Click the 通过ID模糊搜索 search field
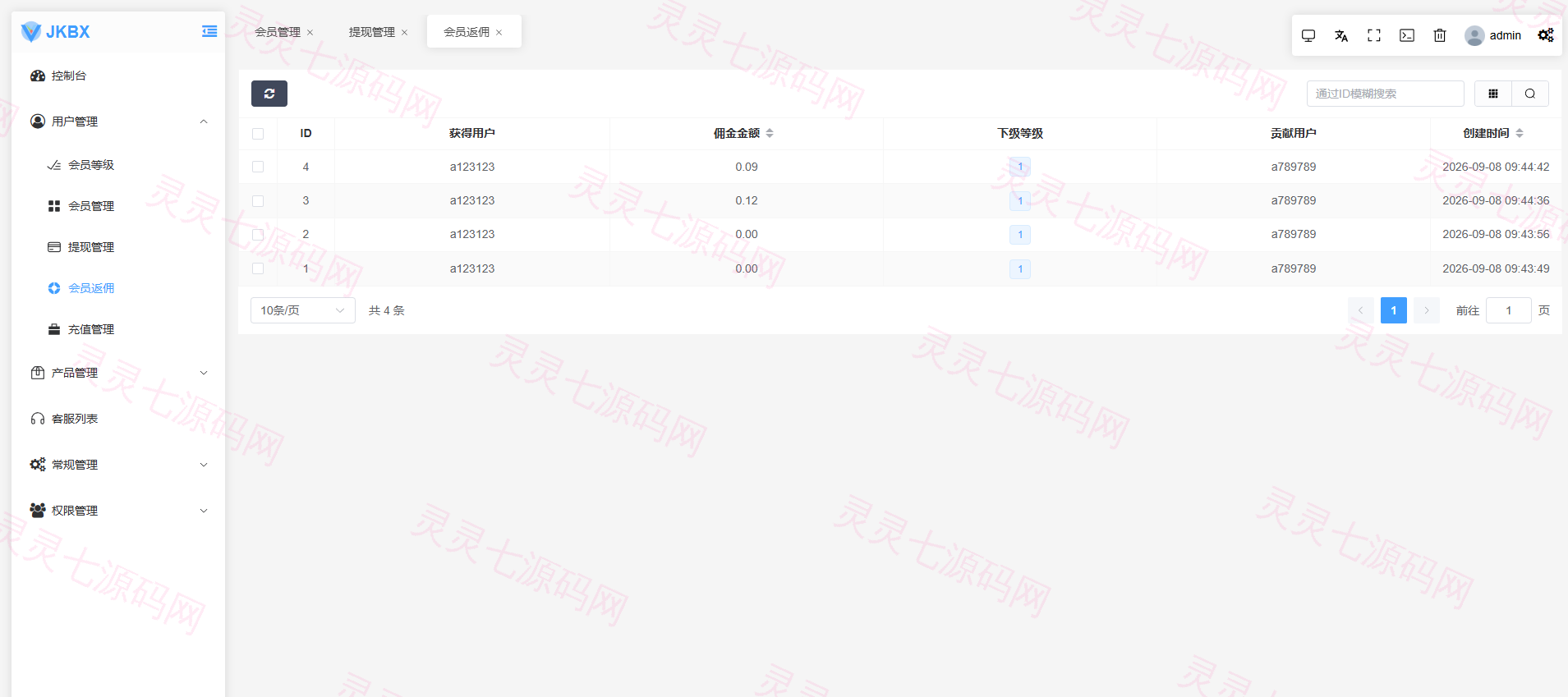This screenshot has width=1568, height=697. 1386,94
